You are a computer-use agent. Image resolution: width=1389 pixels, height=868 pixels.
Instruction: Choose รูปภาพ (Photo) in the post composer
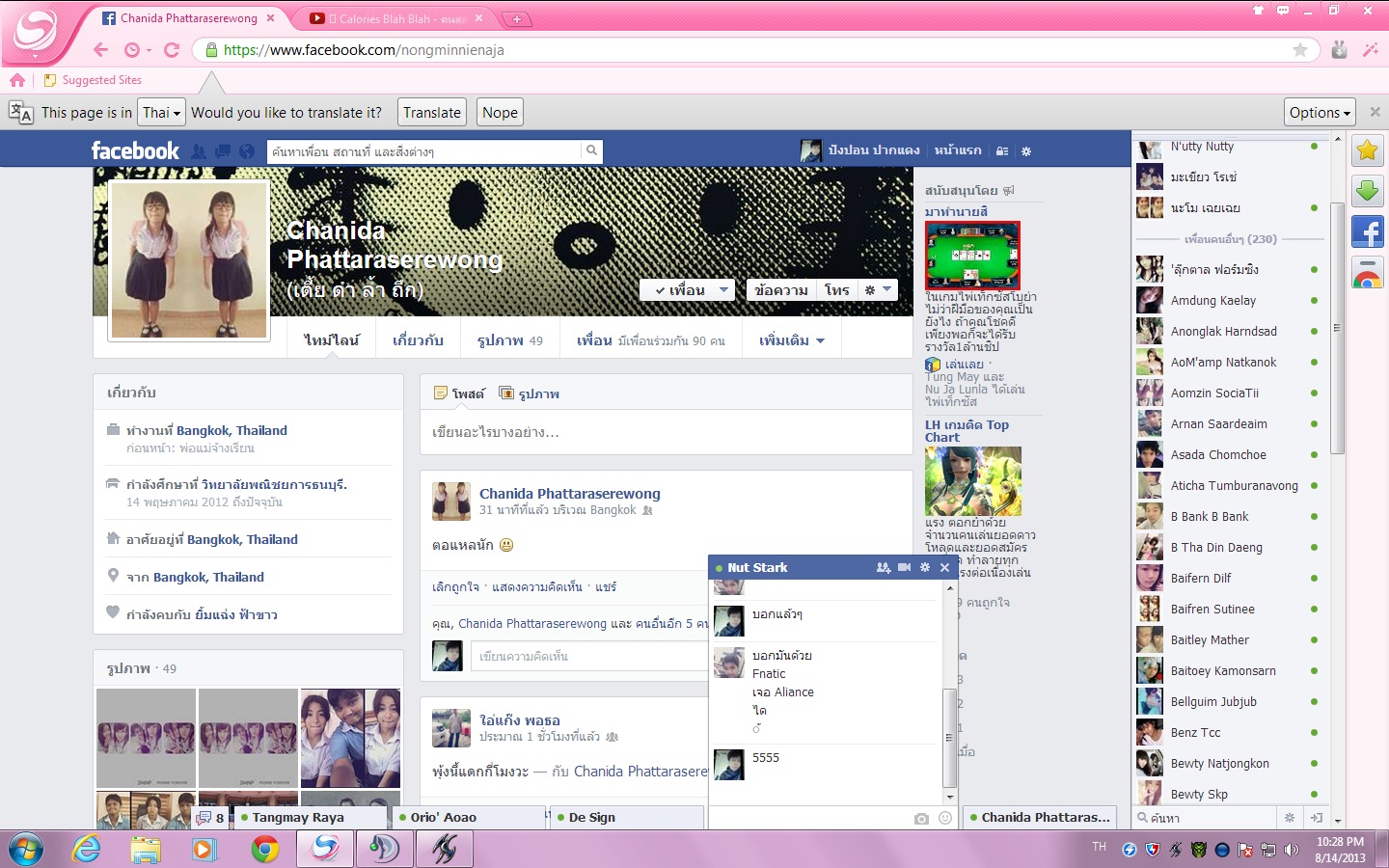click(x=530, y=393)
